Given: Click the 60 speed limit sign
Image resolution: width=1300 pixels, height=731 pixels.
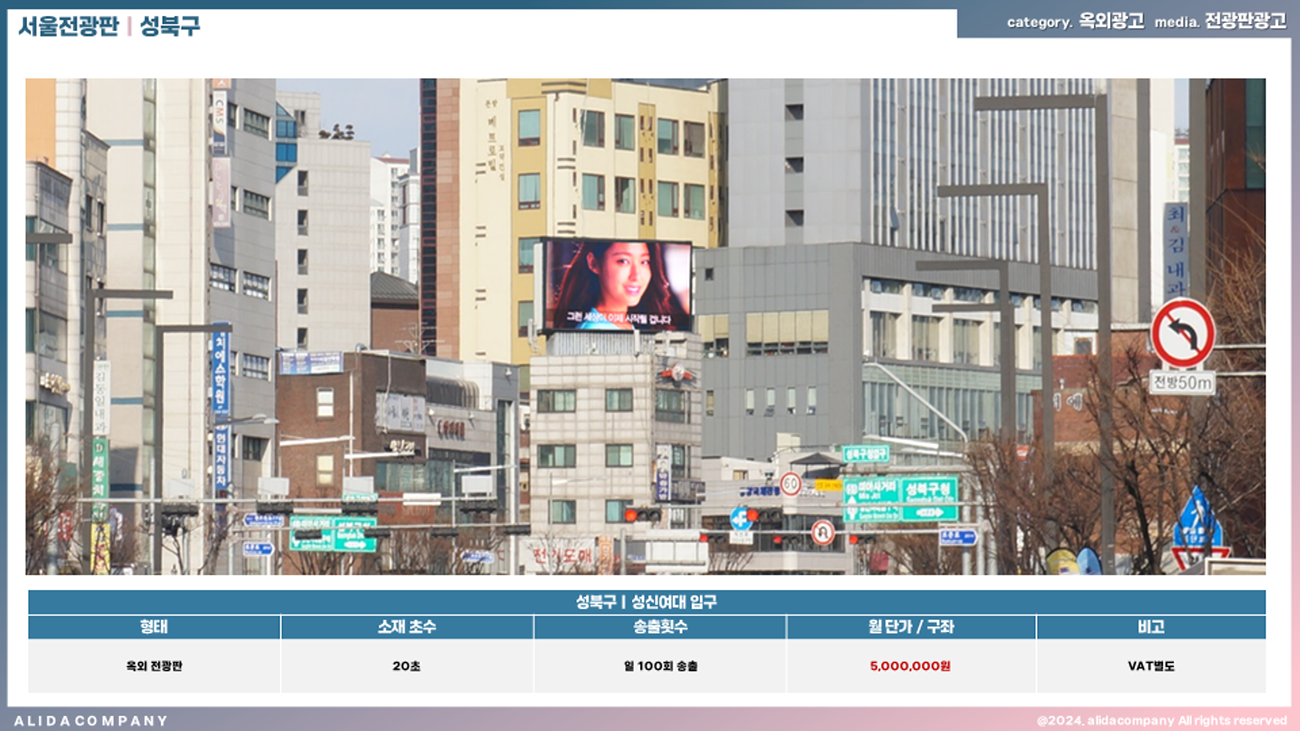Looking at the screenshot, I should click(790, 484).
